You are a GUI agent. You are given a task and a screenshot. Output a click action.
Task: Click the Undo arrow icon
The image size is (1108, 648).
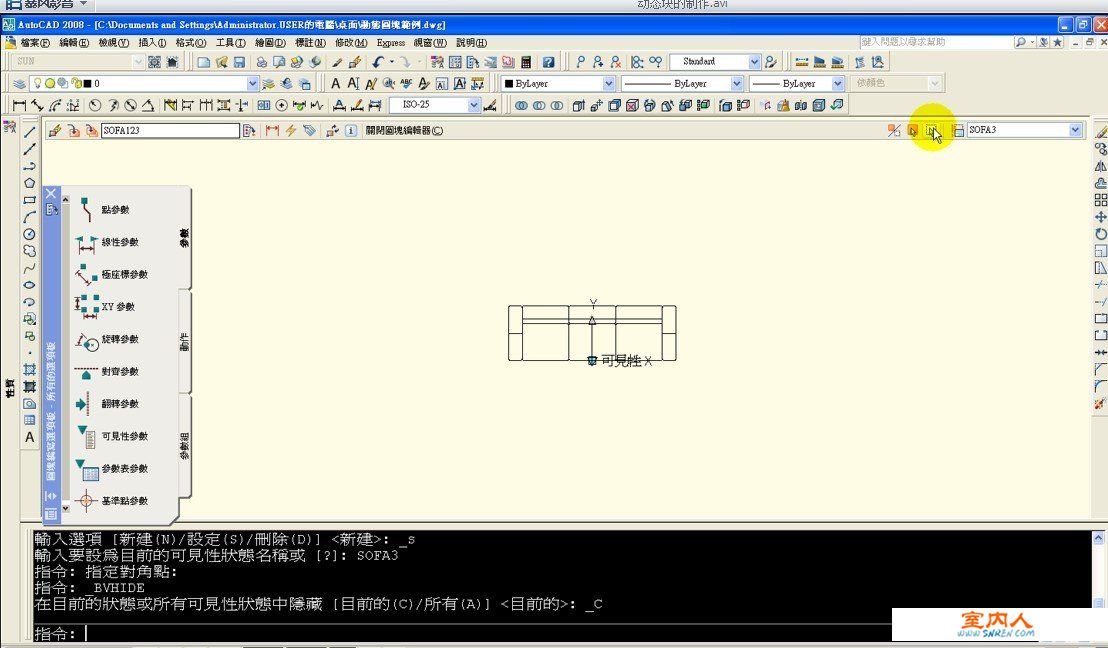point(378,62)
